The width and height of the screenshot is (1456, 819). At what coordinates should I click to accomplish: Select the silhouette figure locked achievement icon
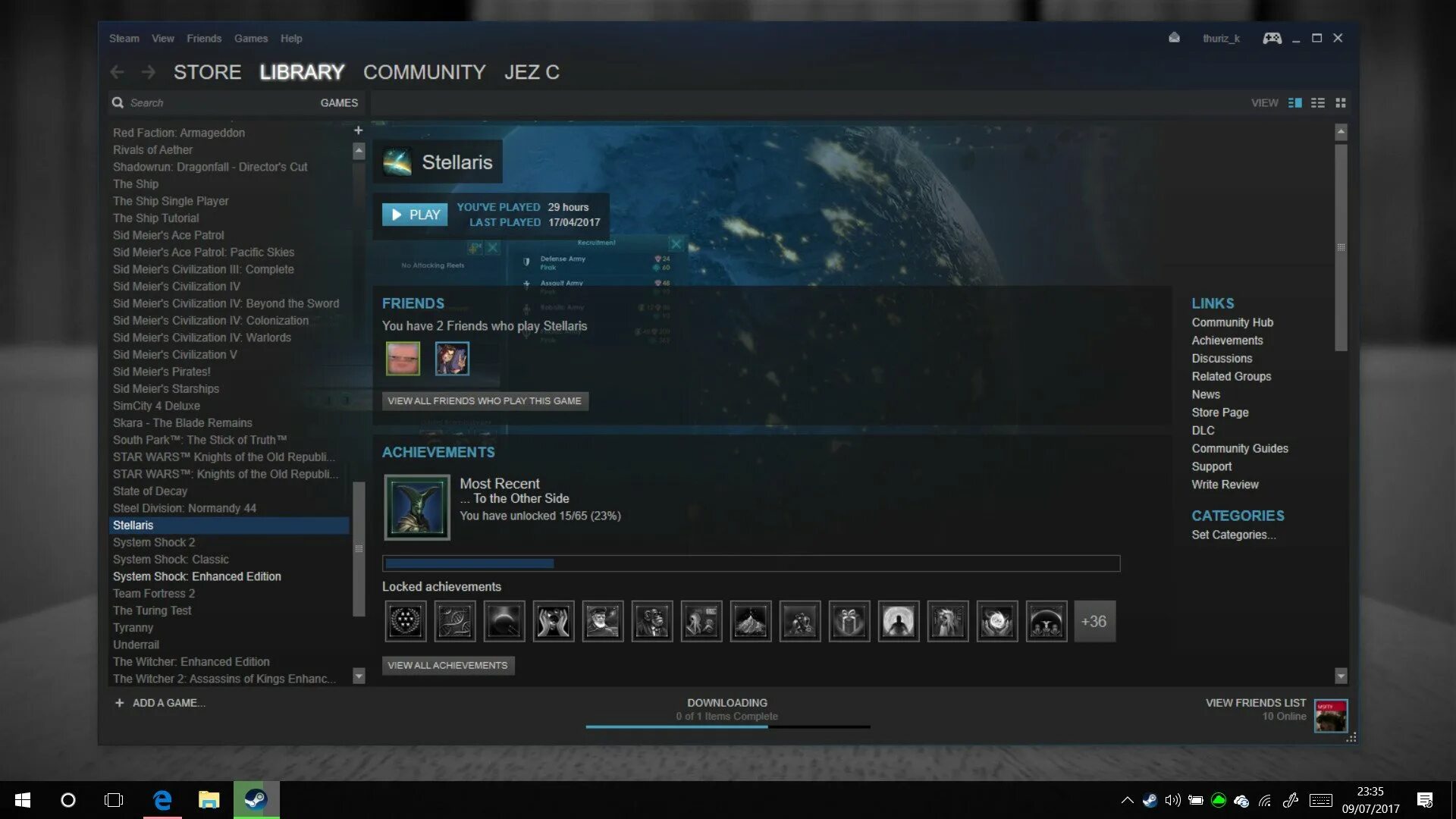pos(899,621)
